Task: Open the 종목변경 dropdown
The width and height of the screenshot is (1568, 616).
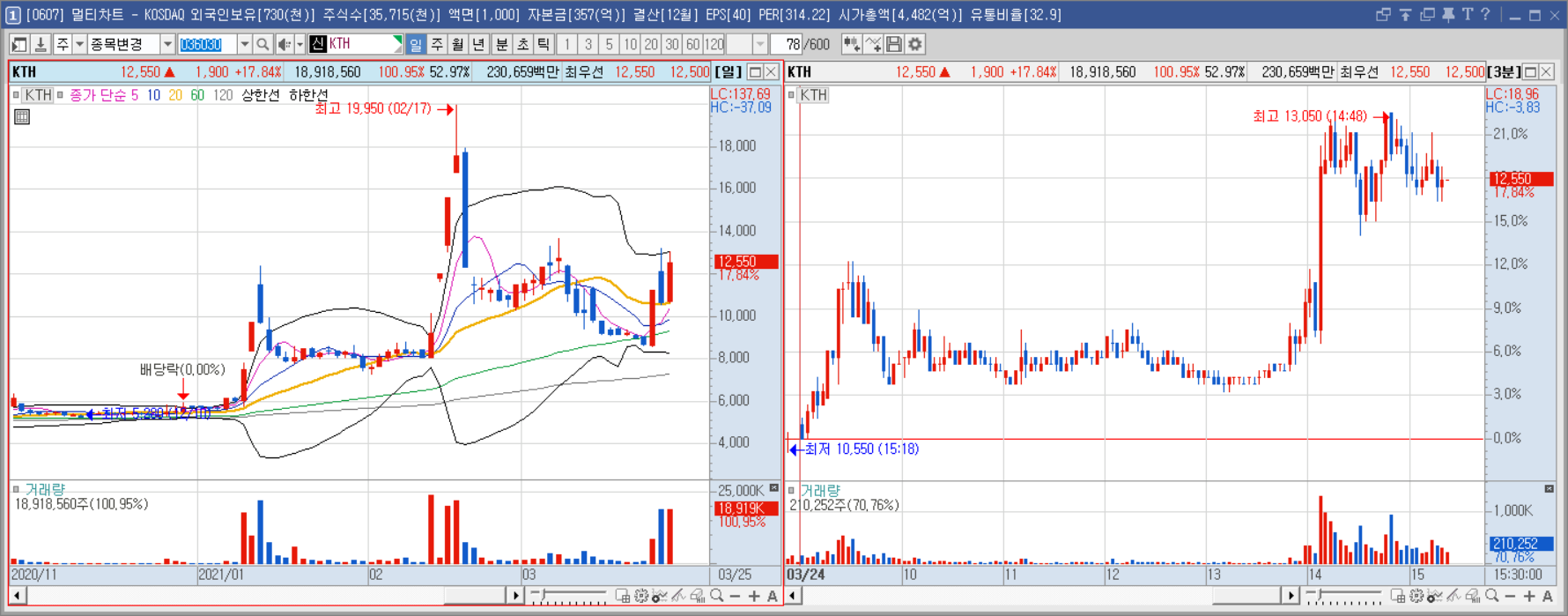Action: 167,44
